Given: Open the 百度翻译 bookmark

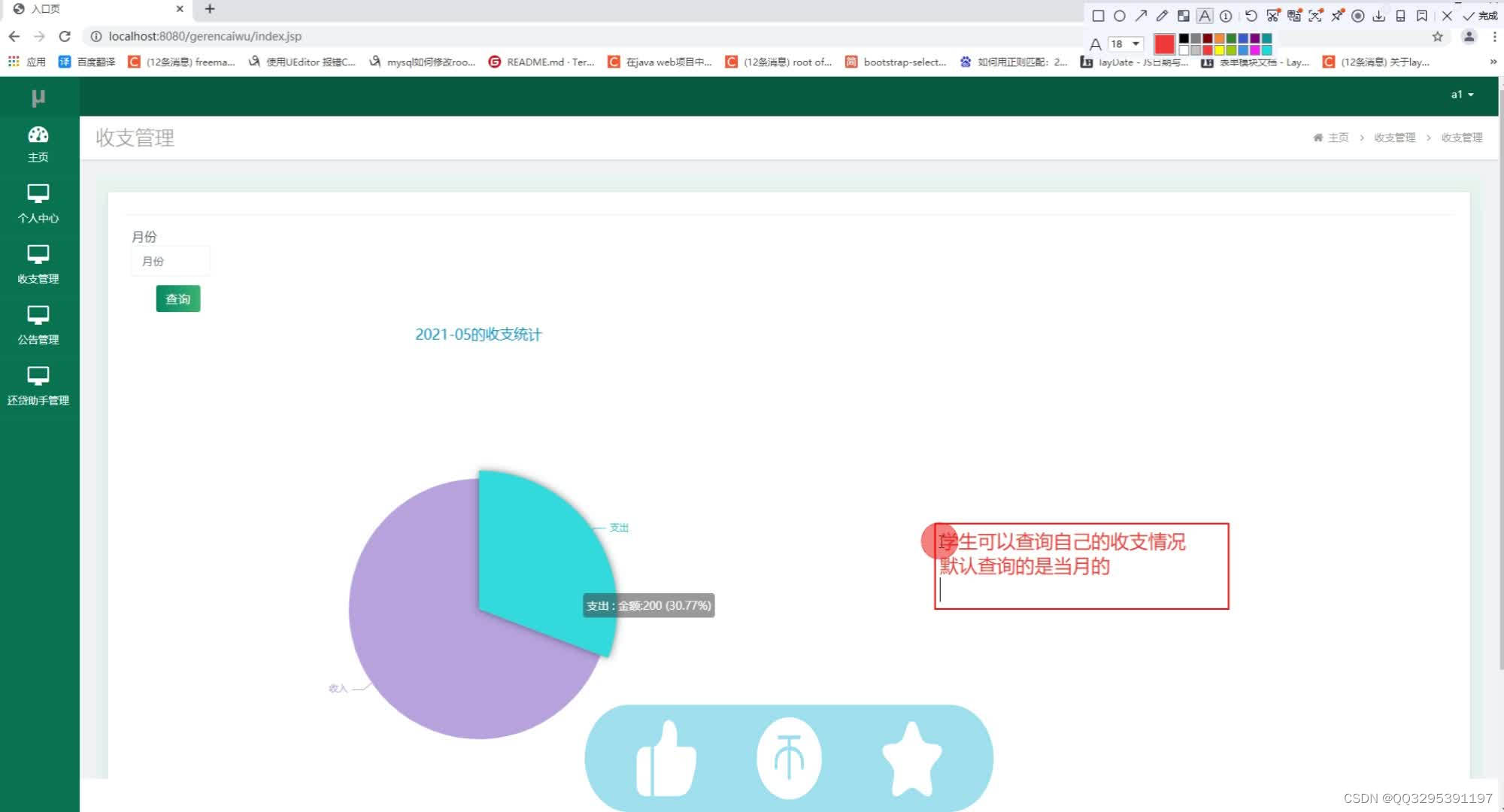Looking at the screenshot, I should pos(87,62).
